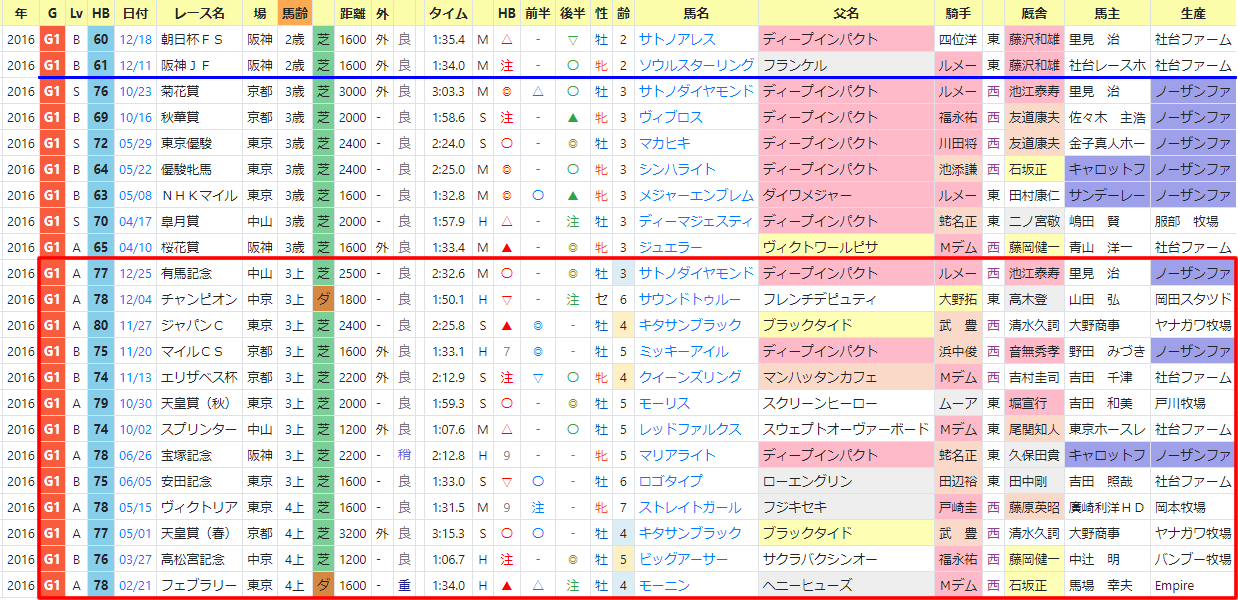Click the 12/25 date link for 有馬記念

pos(134,273)
